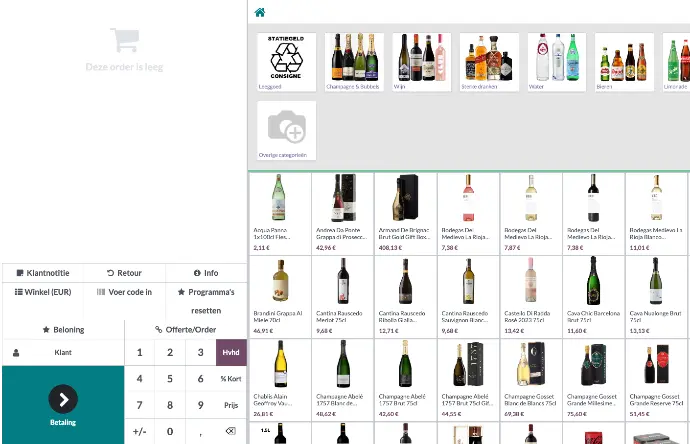Open the Klantnotitie note option
This screenshot has height=444, width=690.
[42, 272]
